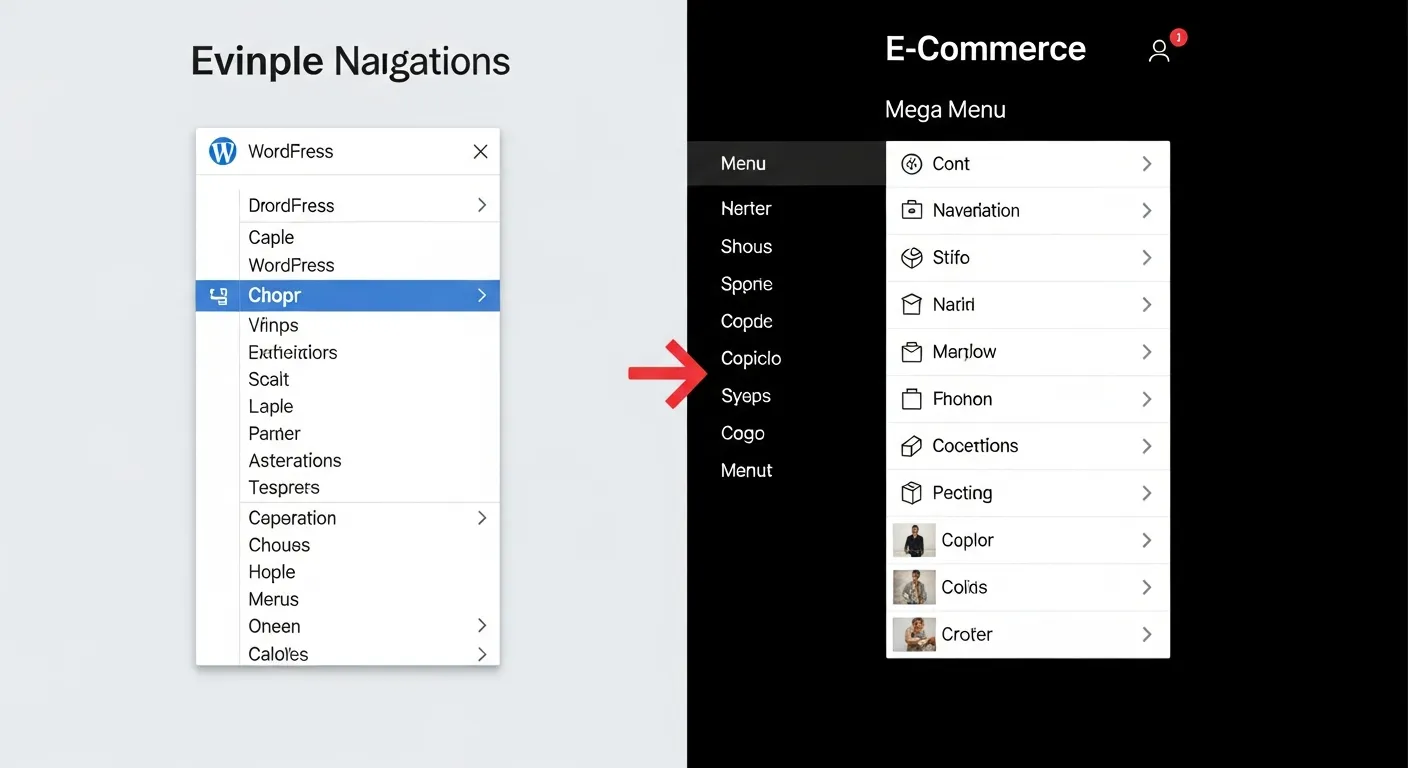1408x768 pixels.
Task: Open the user account icon
Action: [1159, 51]
